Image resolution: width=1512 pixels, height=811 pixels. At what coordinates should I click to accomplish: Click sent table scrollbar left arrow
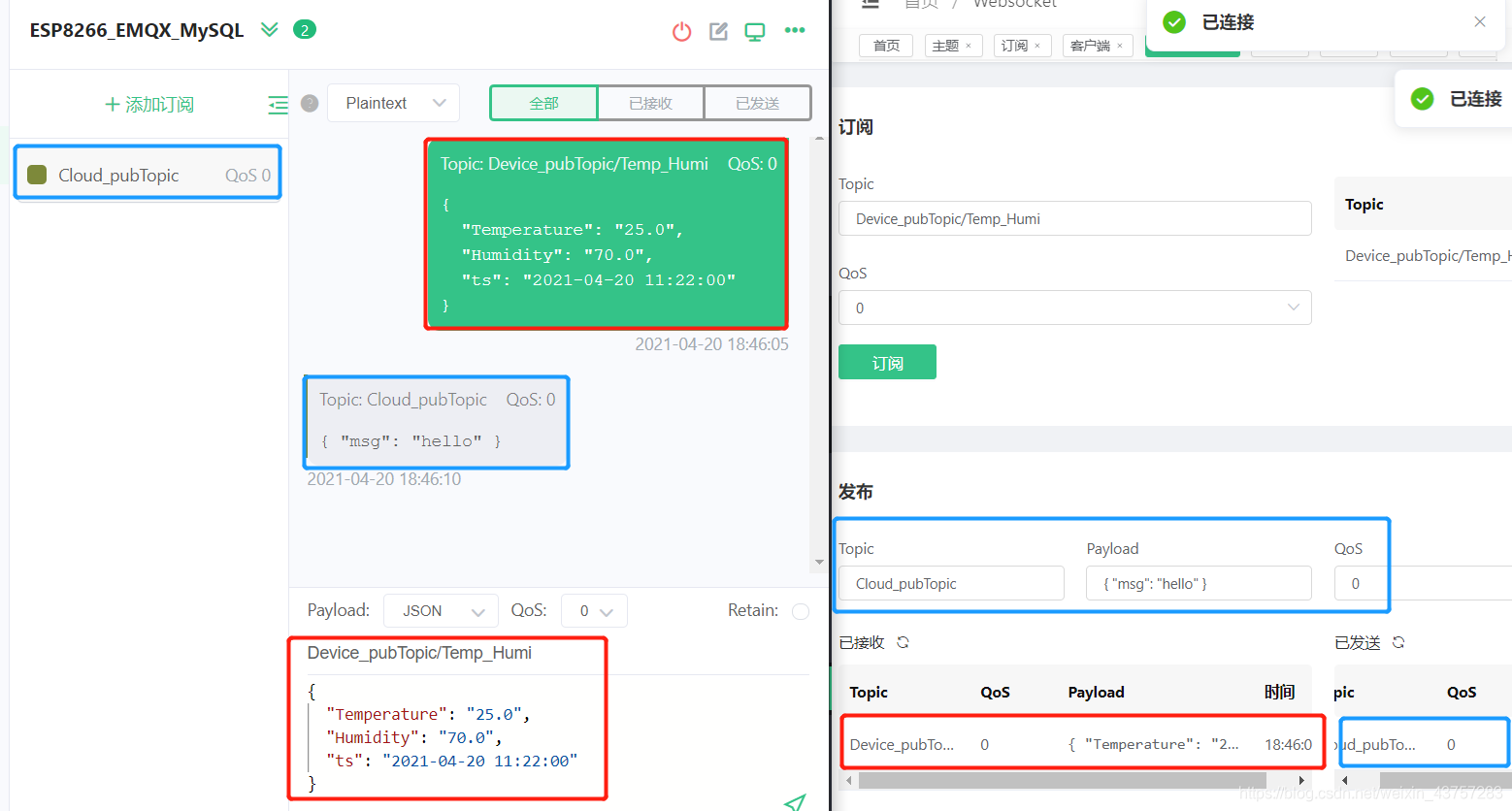coord(1344,780)
